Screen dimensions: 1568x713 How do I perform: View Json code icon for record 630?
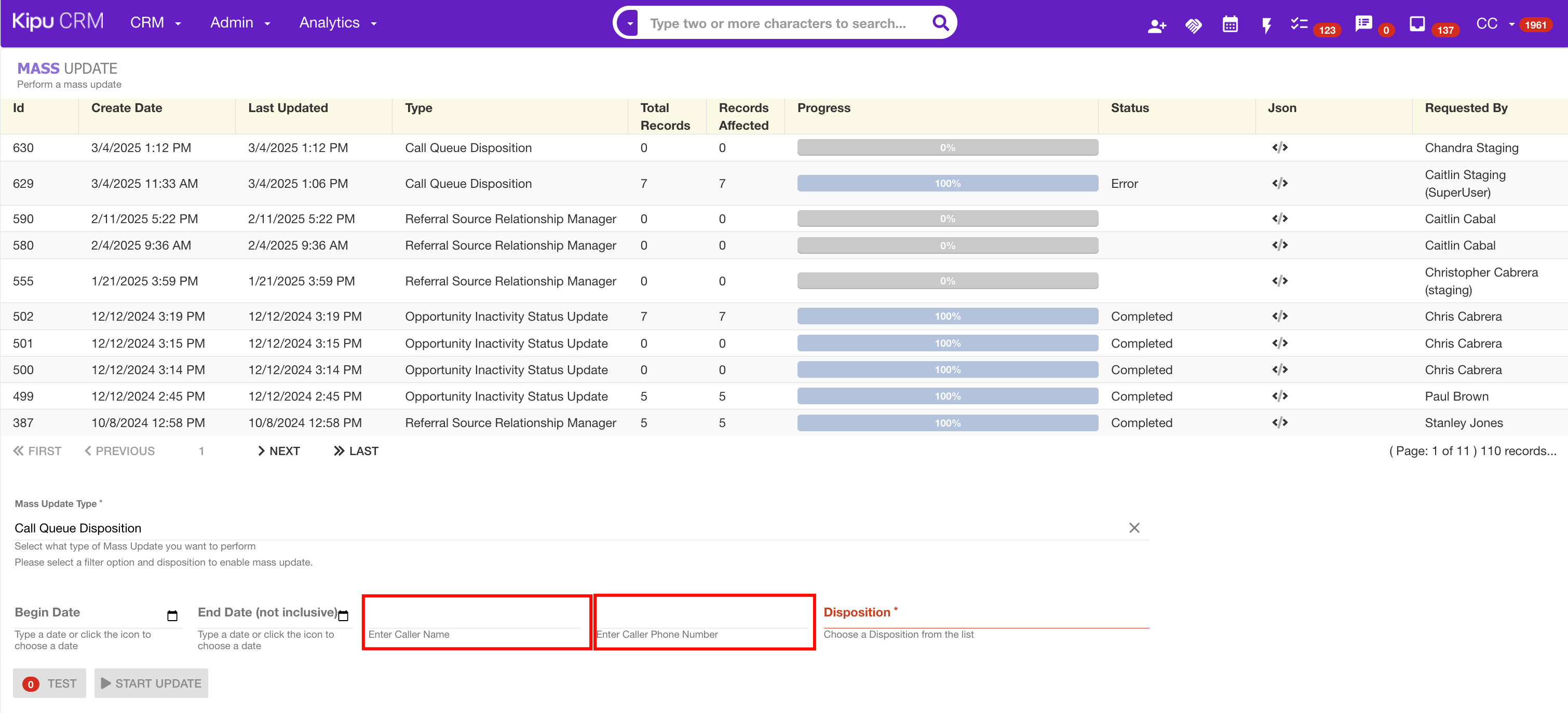click(1279, 147)
